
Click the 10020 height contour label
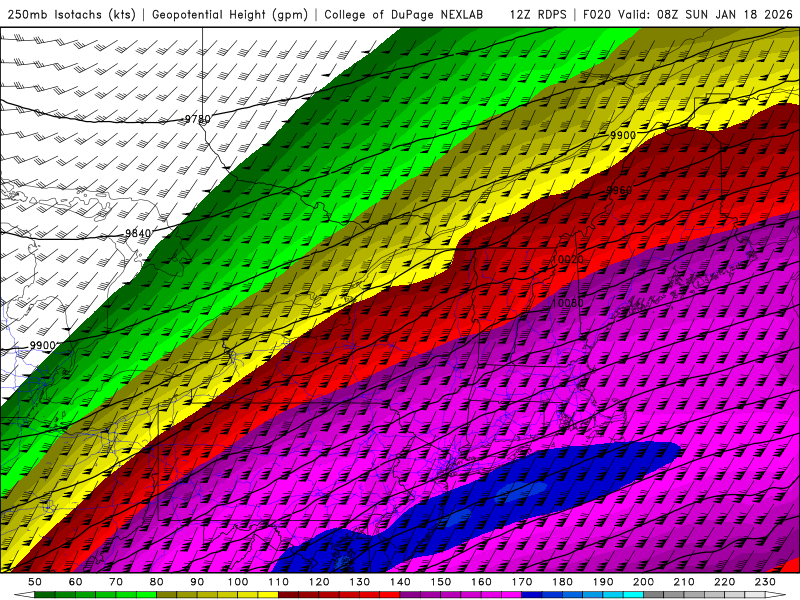[568, 260]
